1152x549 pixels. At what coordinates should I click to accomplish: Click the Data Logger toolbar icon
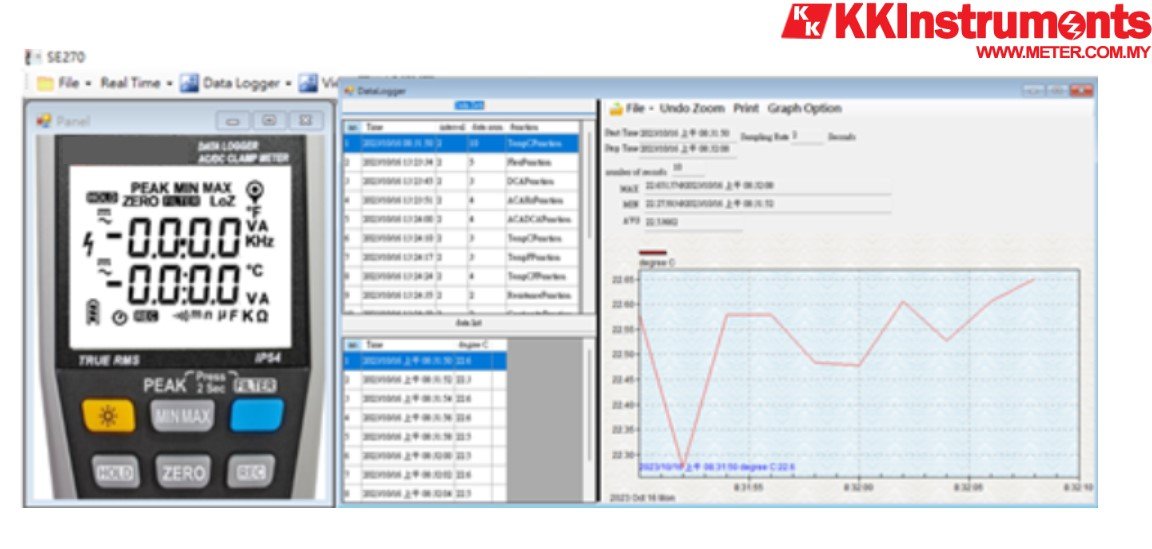click(189, 84)
